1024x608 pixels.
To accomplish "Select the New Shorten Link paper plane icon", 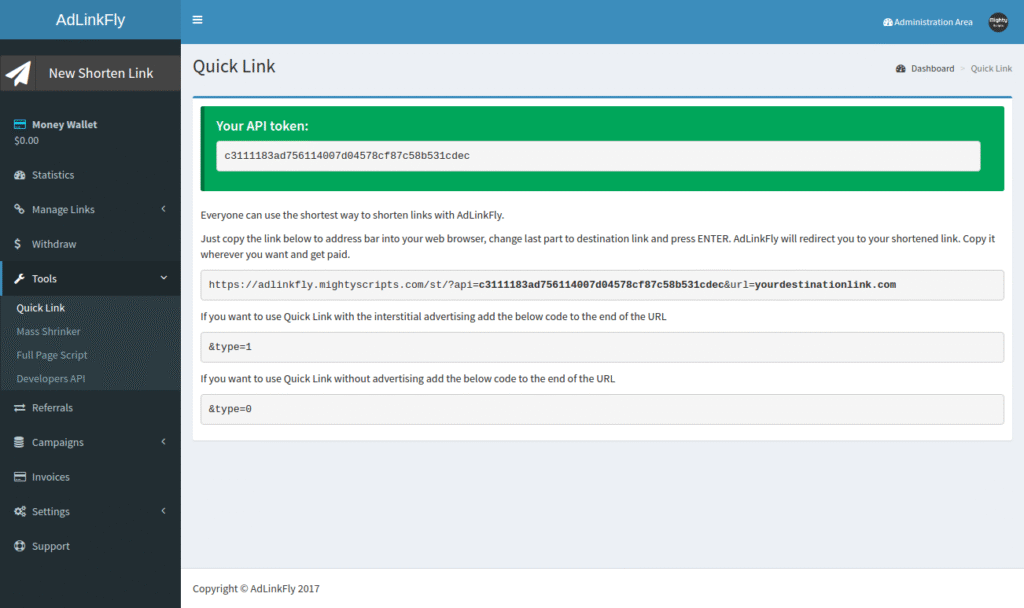I will point(17,72).
